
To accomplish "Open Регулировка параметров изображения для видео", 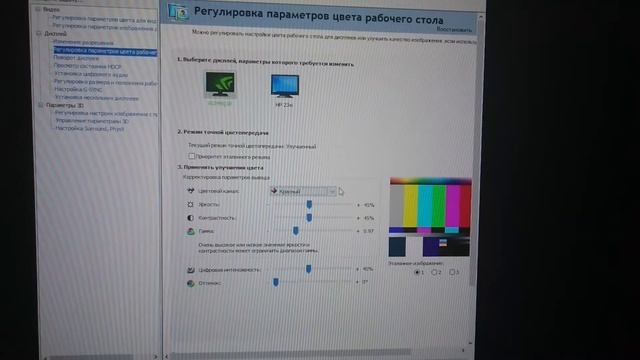I will (x=104, y=27).
